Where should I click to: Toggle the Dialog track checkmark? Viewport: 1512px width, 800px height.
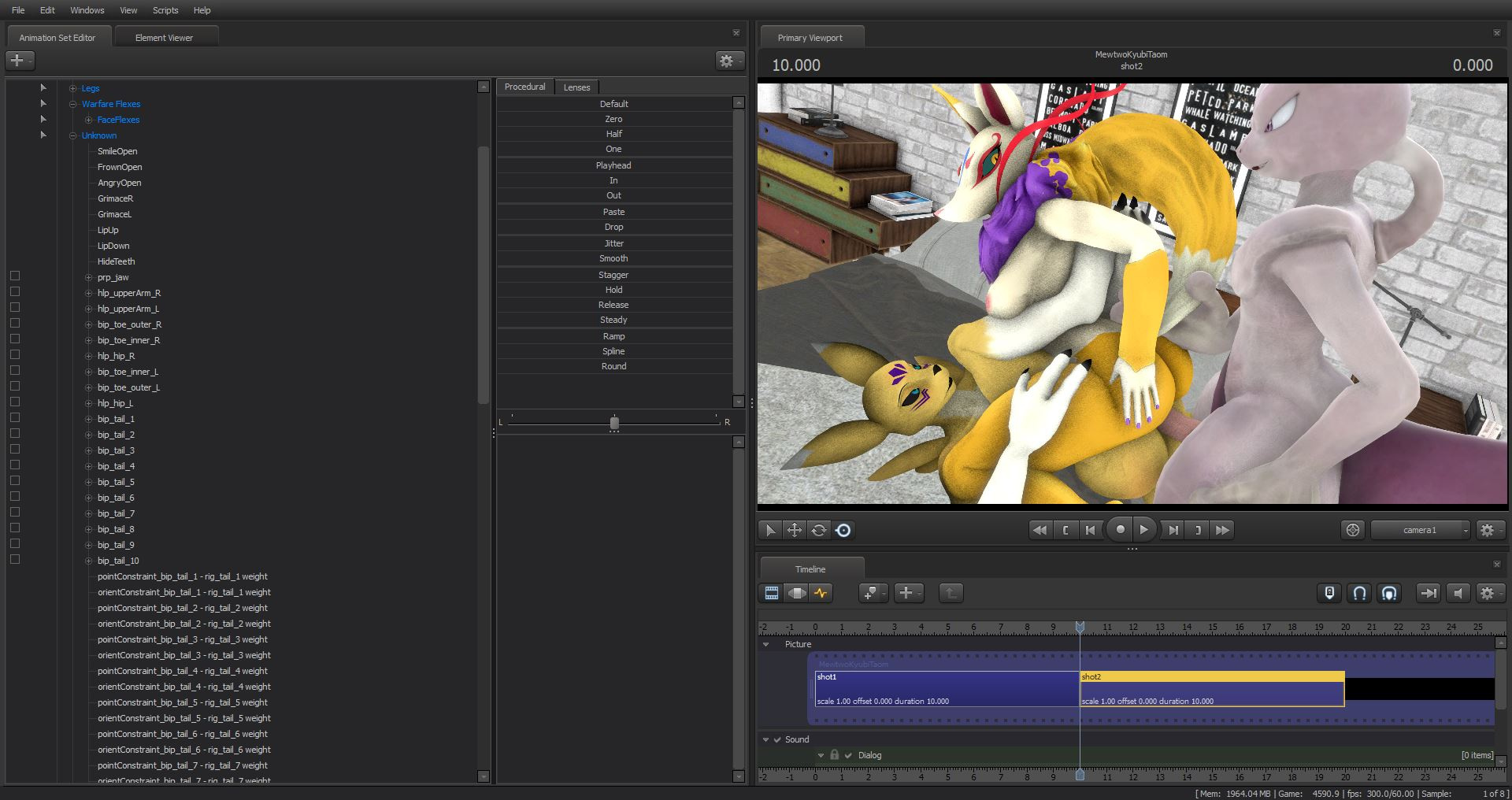point(848,755)
